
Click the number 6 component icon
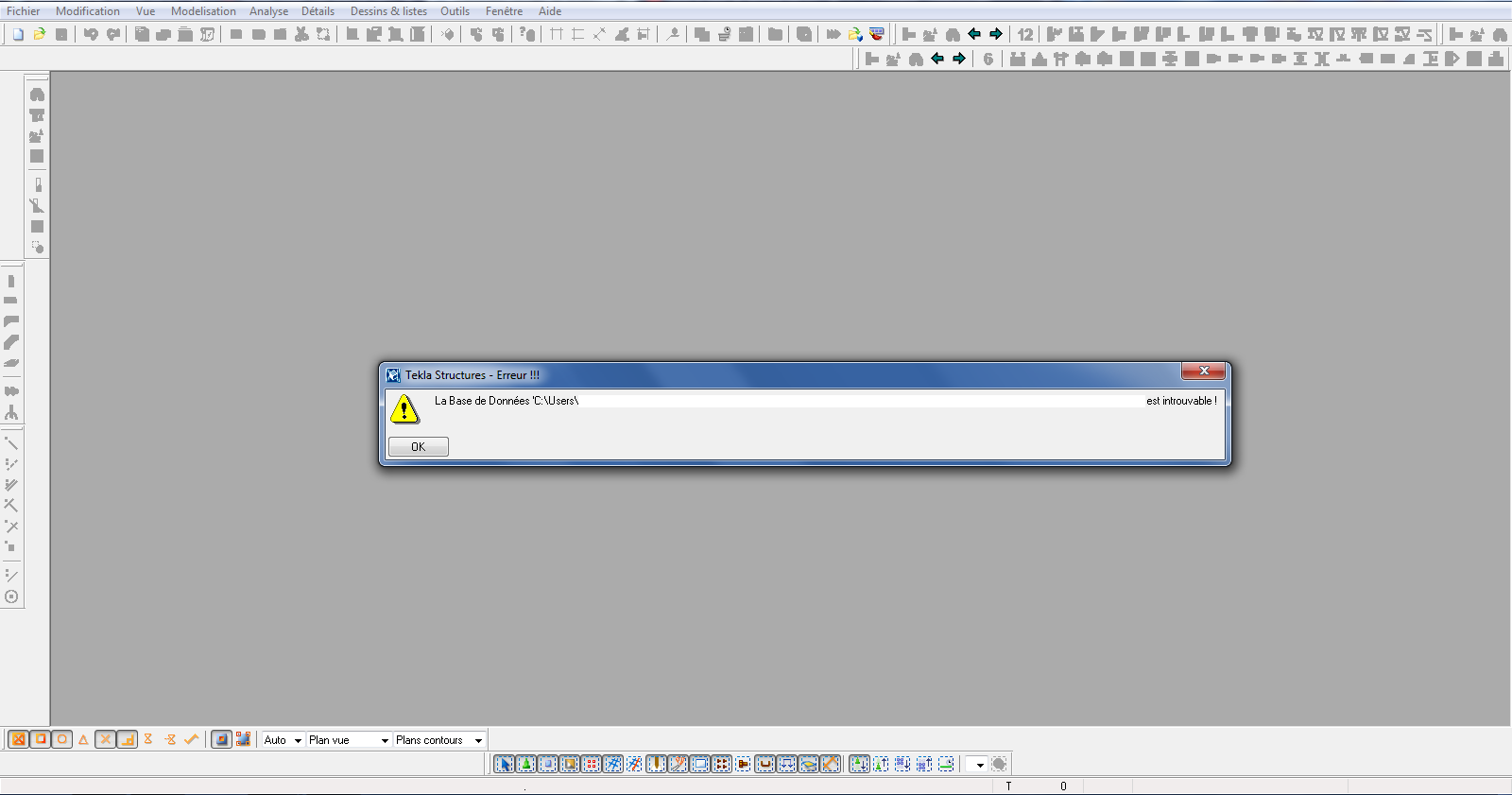[x=988, y=59]
